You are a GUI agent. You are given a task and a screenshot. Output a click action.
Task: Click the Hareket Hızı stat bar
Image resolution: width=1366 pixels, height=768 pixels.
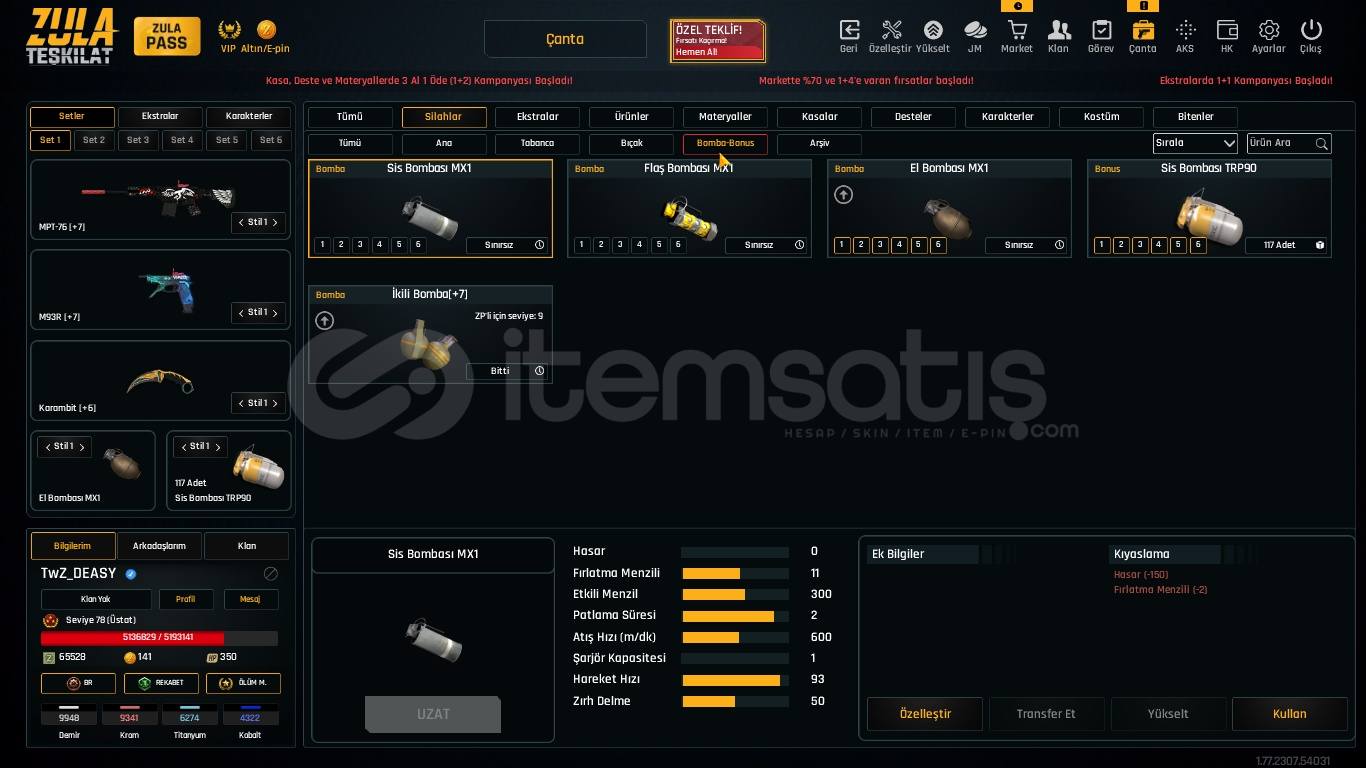pyautogui.click(x=737, y=680)
